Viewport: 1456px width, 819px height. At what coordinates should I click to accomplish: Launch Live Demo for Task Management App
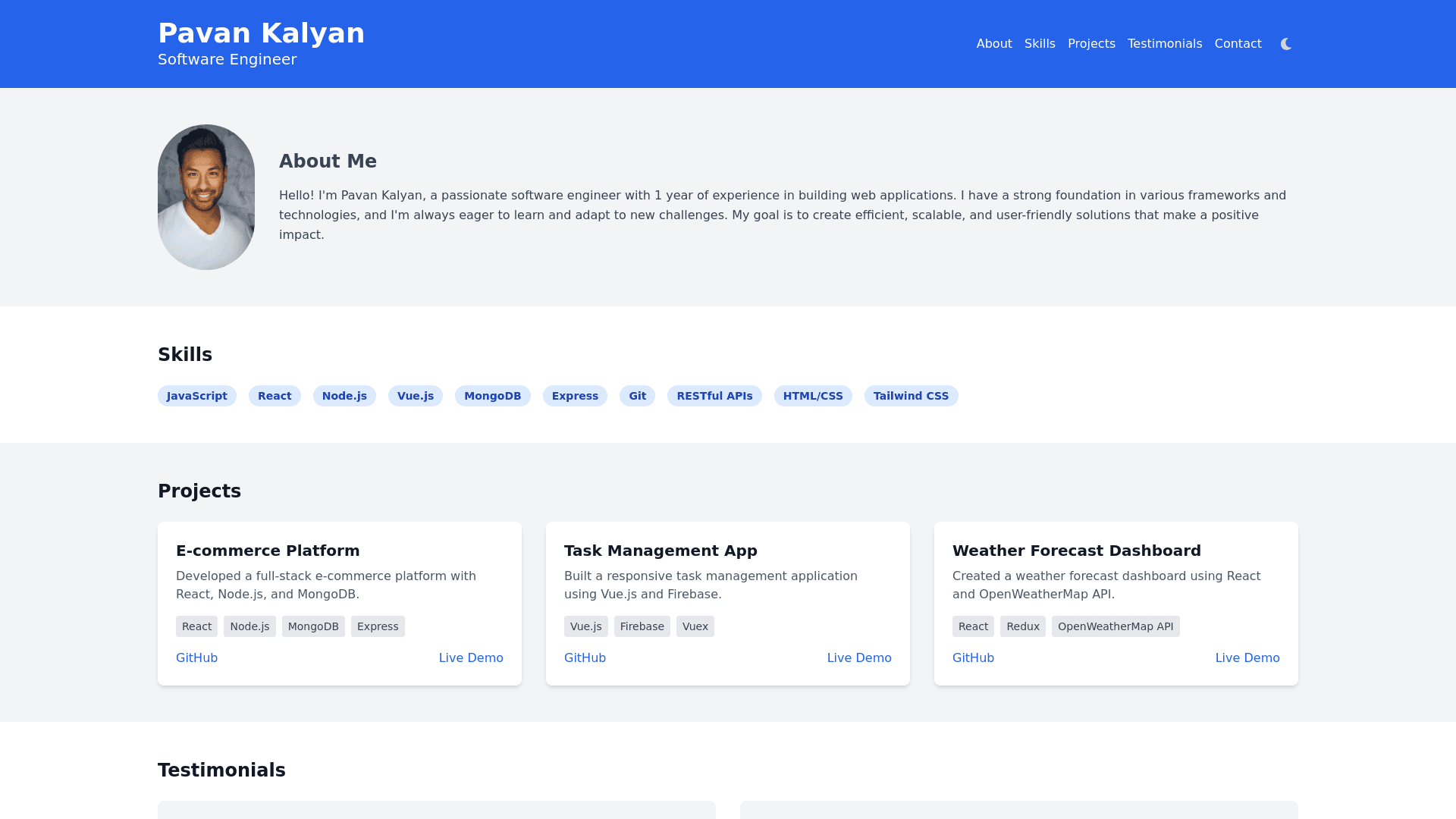click(x=858, y=658)
